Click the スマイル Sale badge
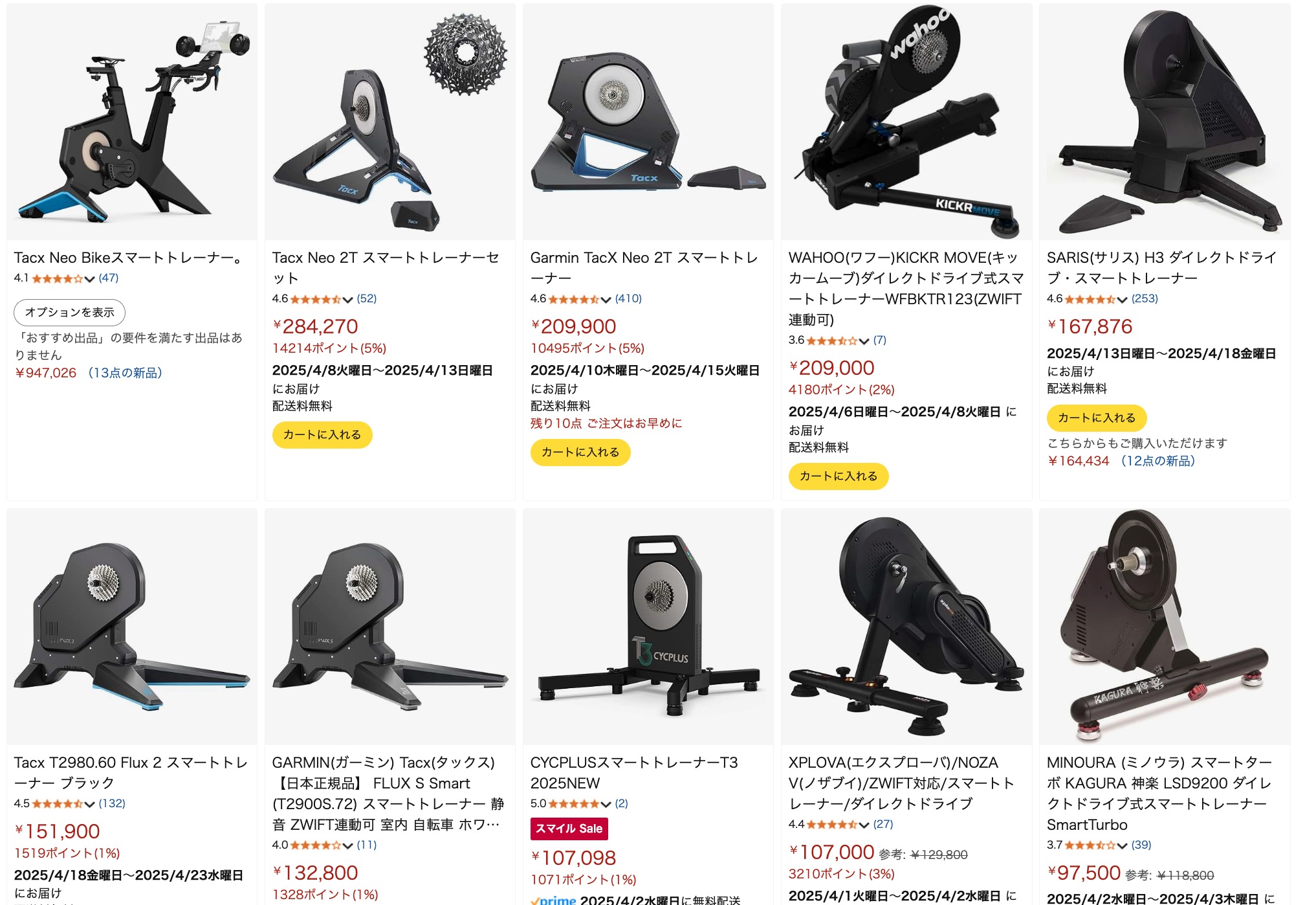 tap(569, 829)
